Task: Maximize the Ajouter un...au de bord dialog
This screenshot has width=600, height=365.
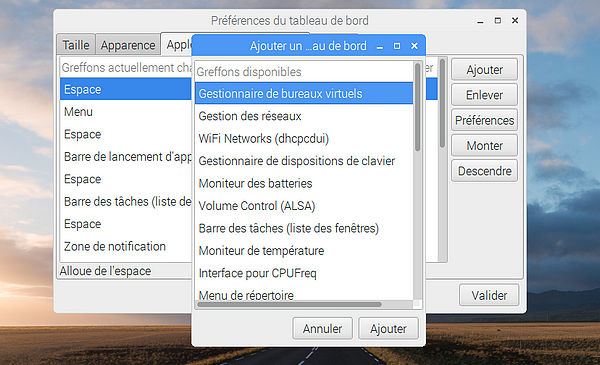Action: 397,46
